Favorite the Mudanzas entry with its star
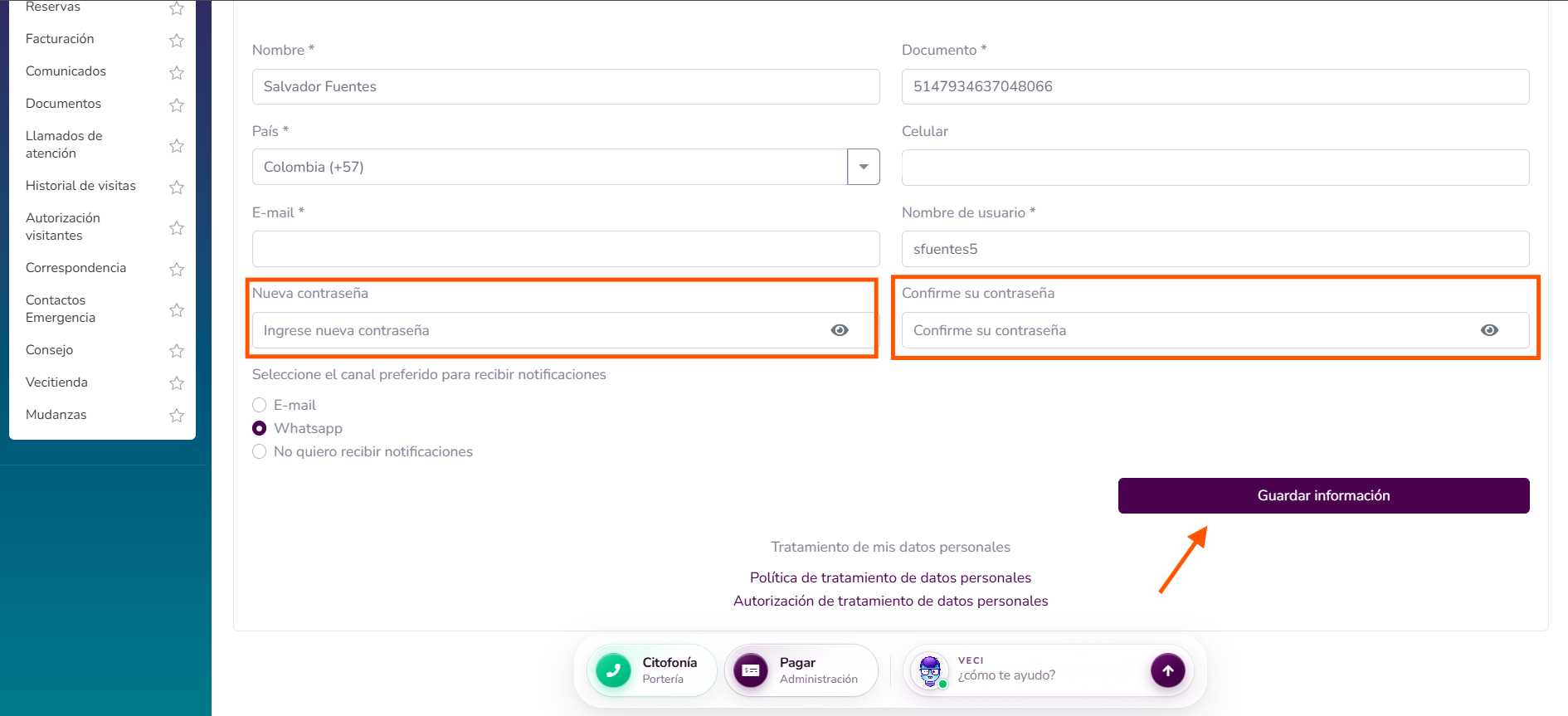 pyautogui.click(x=177, y=415)
